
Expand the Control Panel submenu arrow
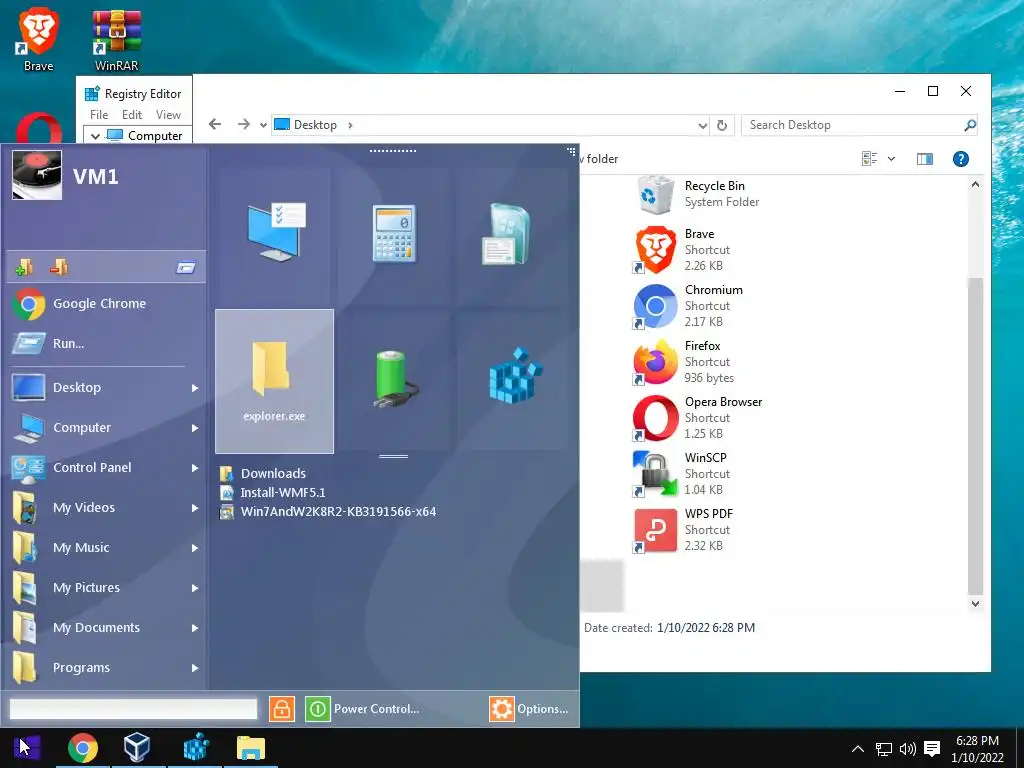coord(195,468)
